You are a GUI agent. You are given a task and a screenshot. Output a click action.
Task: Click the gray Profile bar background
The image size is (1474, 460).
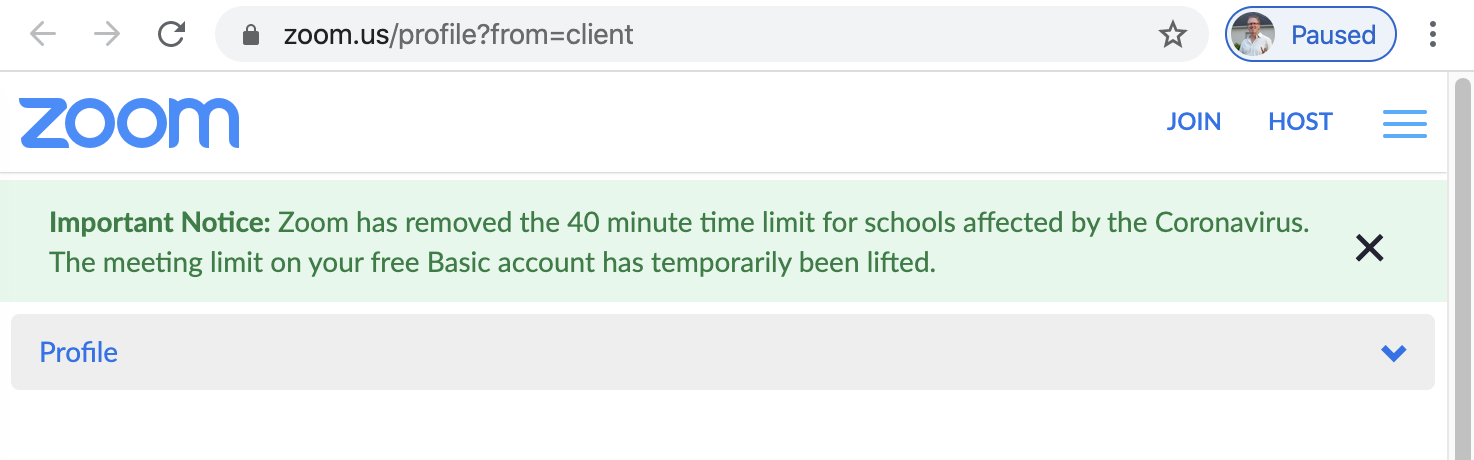click(723, 352)
